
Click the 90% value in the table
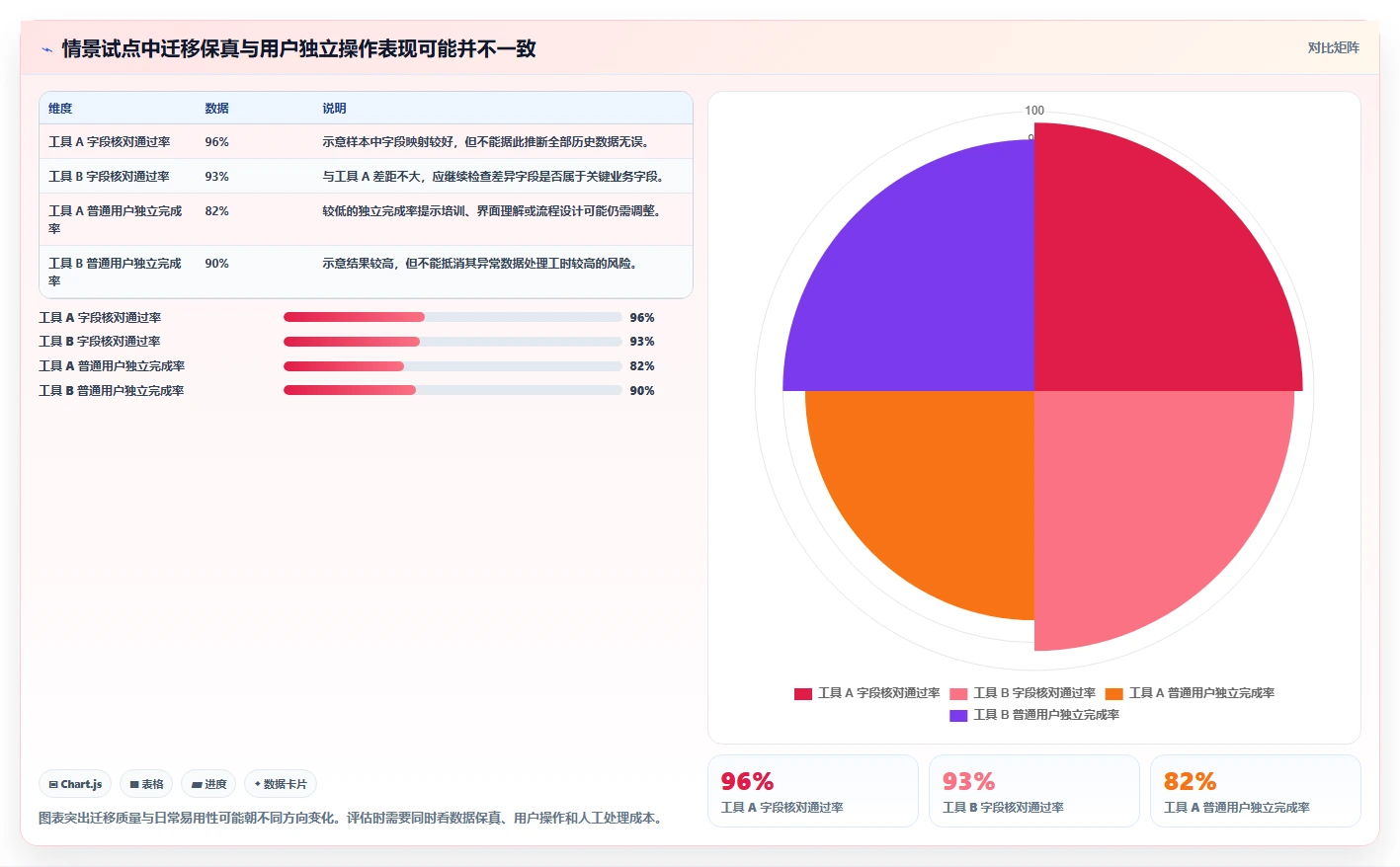216,264
